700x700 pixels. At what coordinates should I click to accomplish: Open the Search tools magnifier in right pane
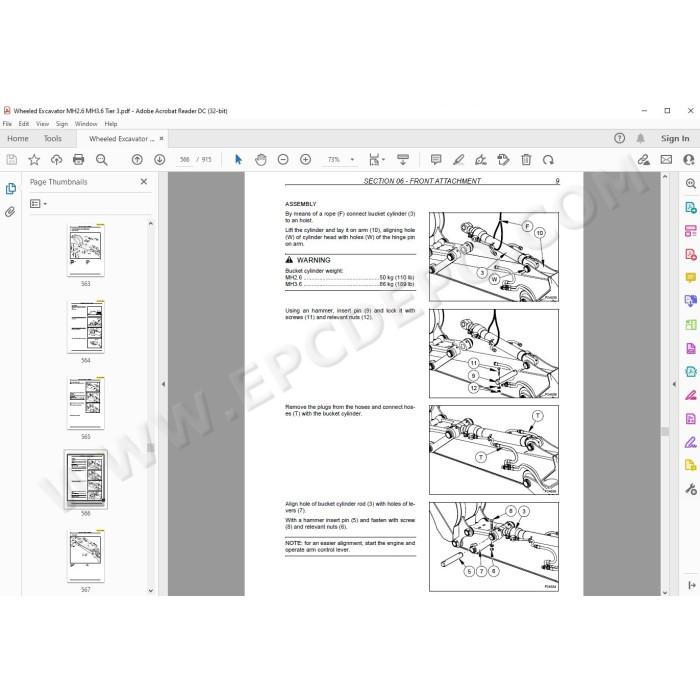click(691, 184)
